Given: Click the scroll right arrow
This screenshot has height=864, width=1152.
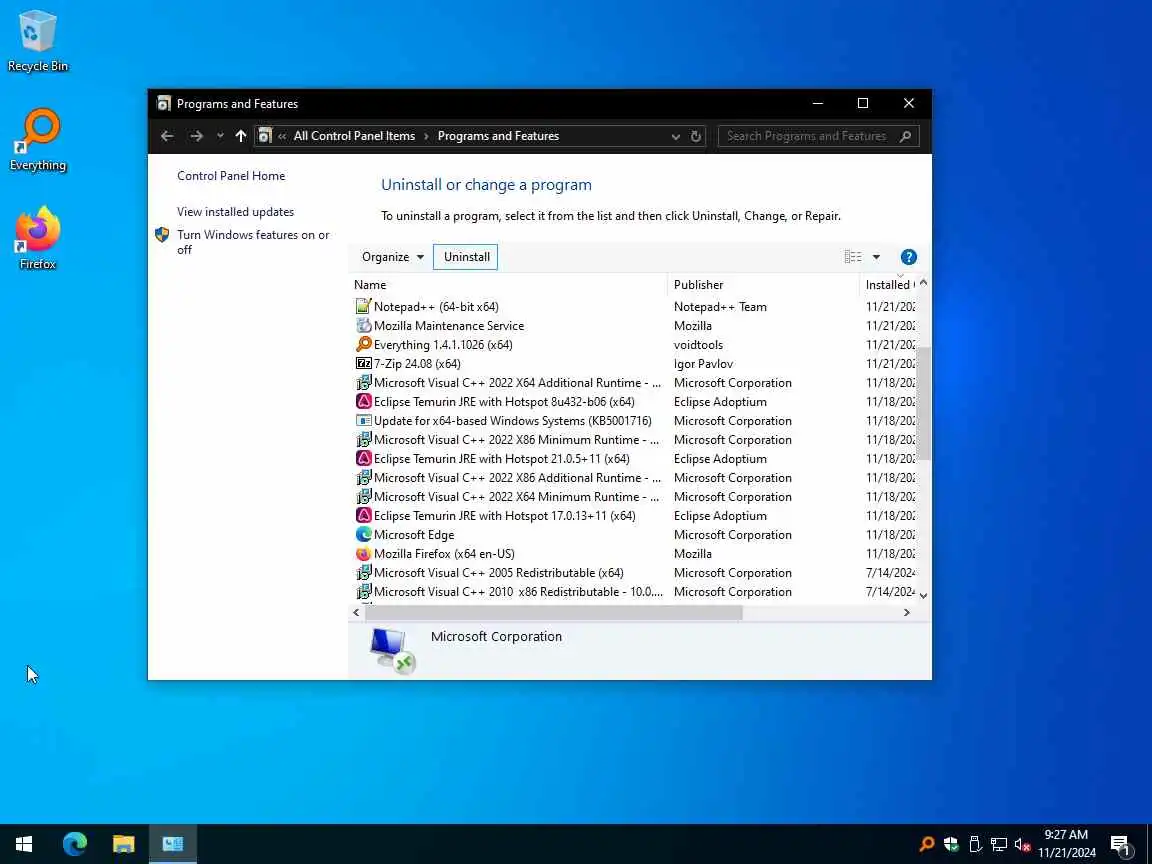Looking at the screenshot, I should [x=907, y=613].
